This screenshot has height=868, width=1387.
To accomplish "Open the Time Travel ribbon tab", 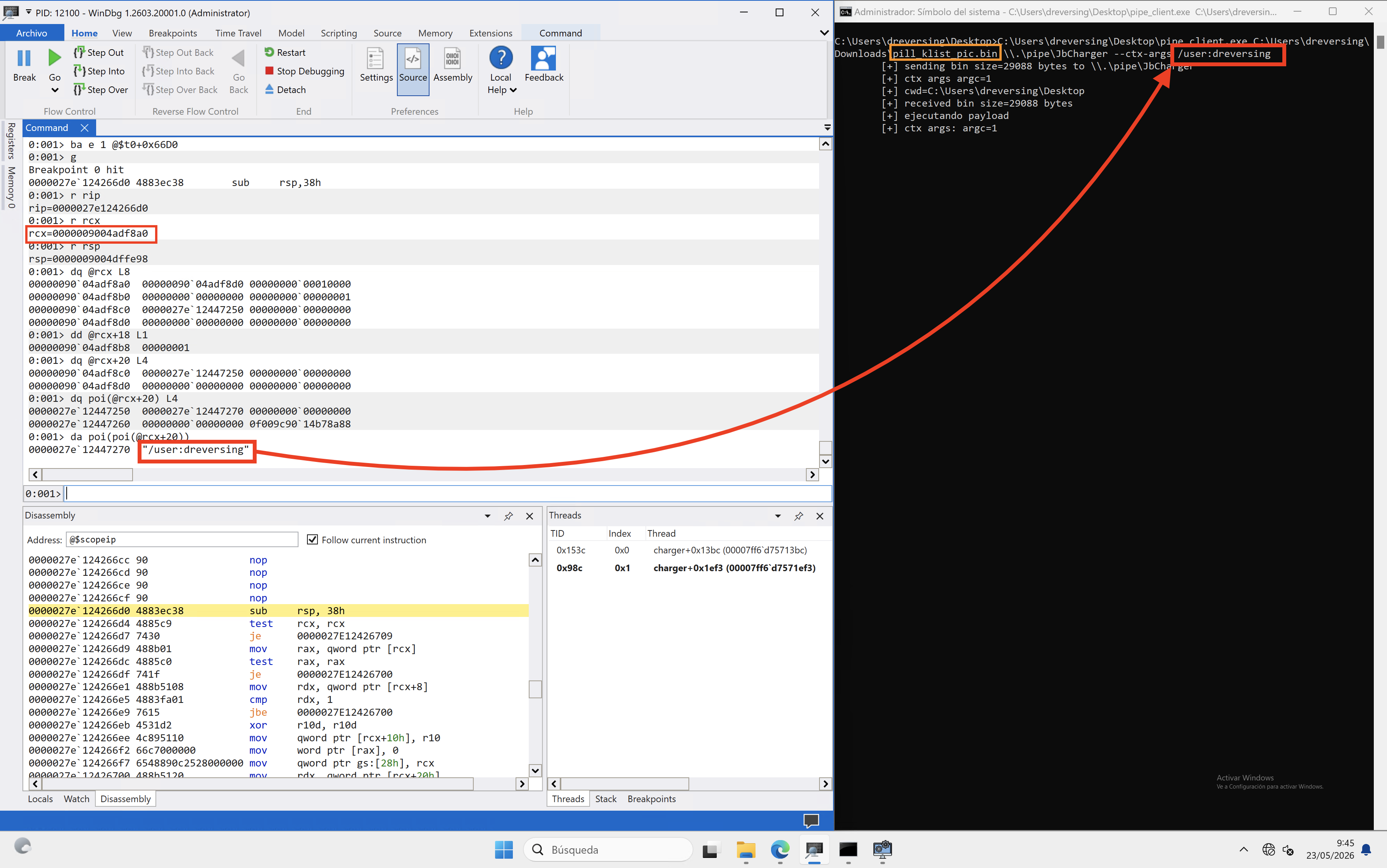I will pos(238,33).
